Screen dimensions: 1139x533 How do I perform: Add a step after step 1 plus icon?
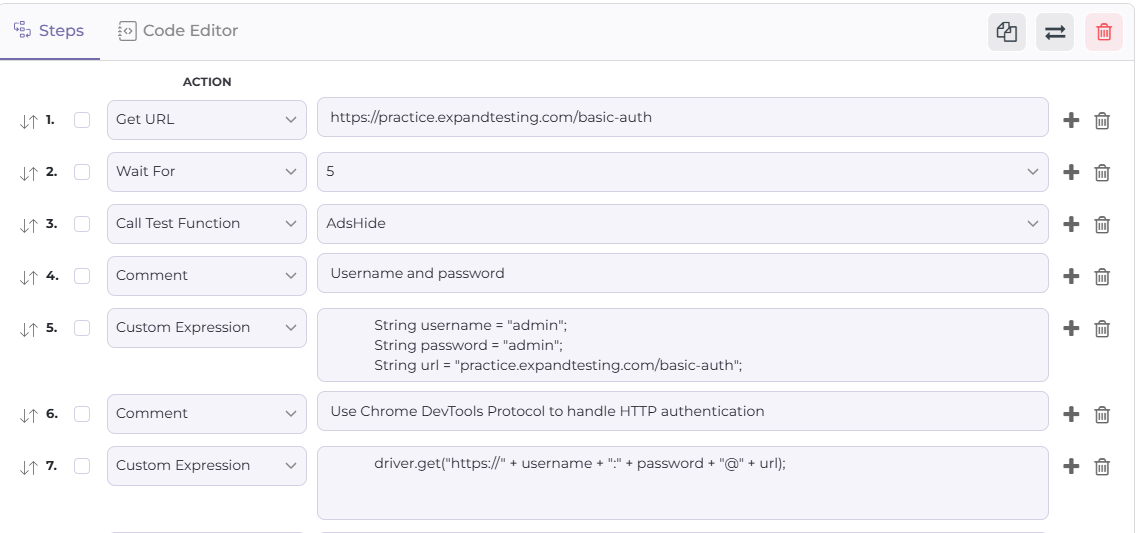1071,120
